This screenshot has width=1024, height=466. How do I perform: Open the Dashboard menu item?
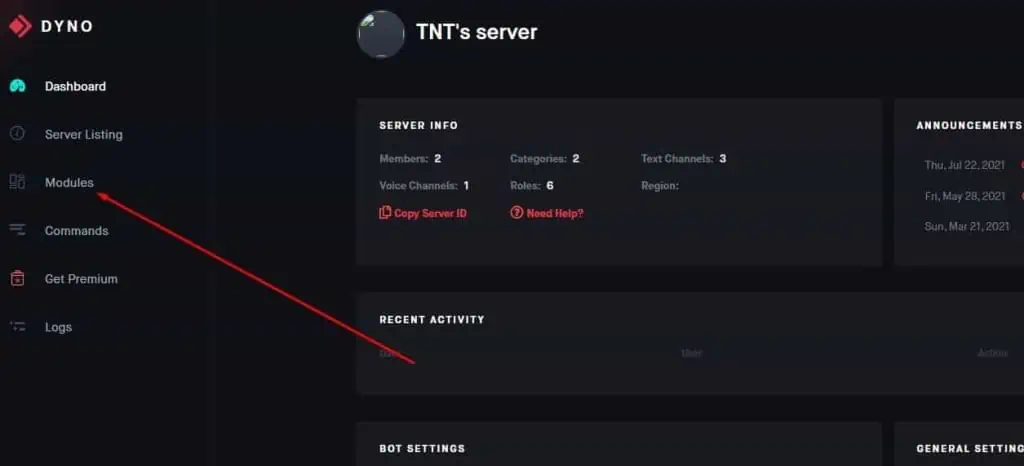[x=75, y=86]
